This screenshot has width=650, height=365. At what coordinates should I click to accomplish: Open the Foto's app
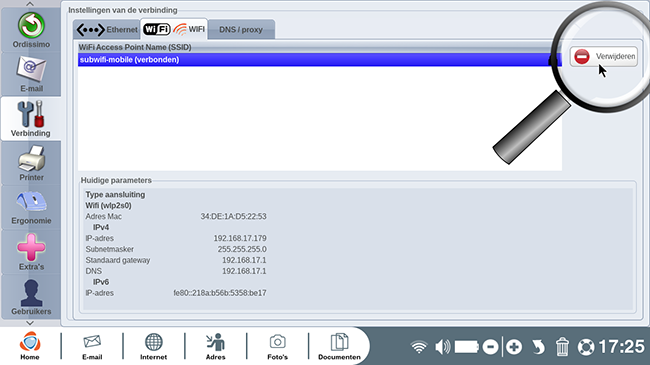(x=277, y=346)
